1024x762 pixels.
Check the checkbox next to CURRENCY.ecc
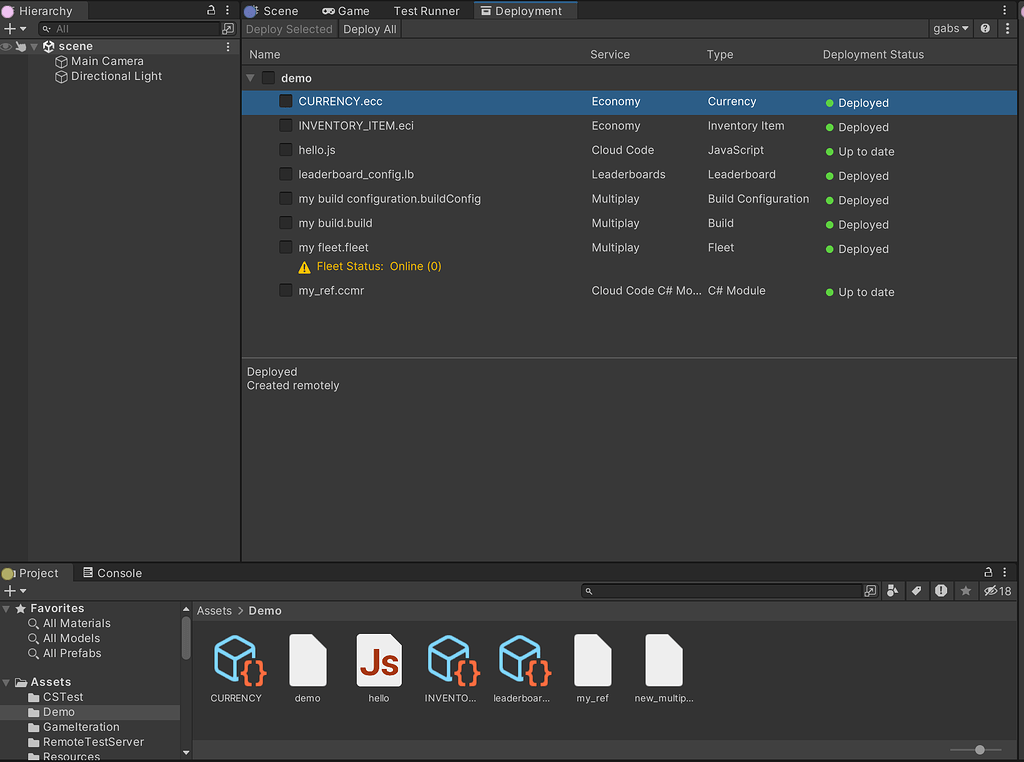[x=285, y=101]
